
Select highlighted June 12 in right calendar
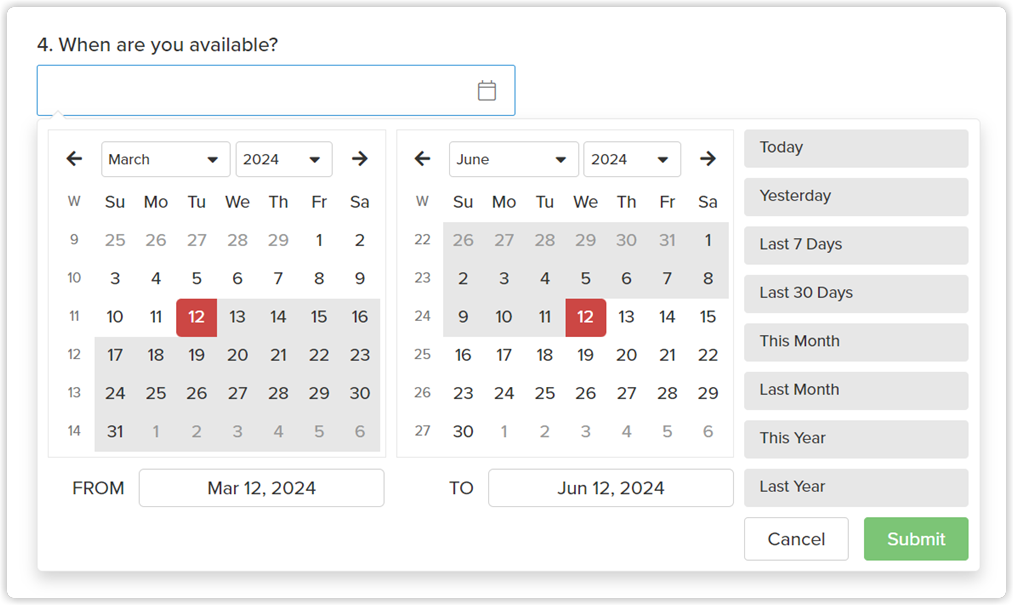(x=585, y=317)
